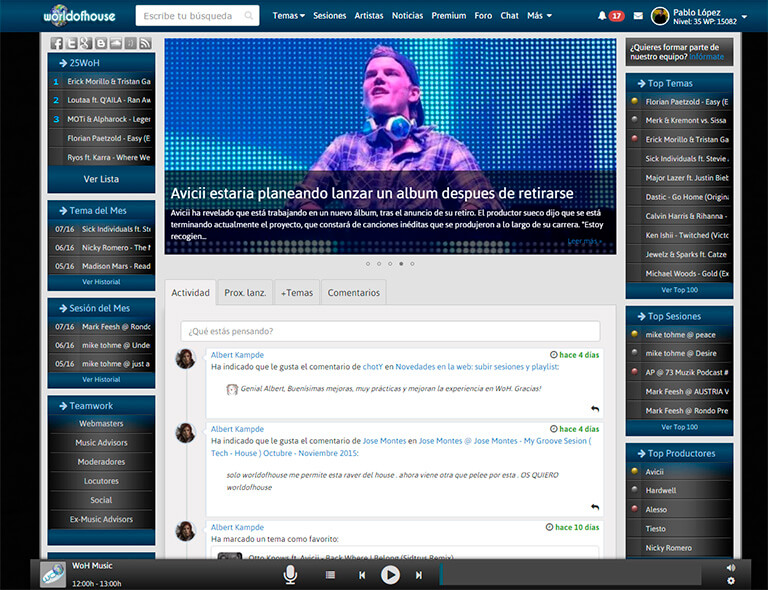Click Ver Top 100 under Top Sesiones

(x=679, y=427)
